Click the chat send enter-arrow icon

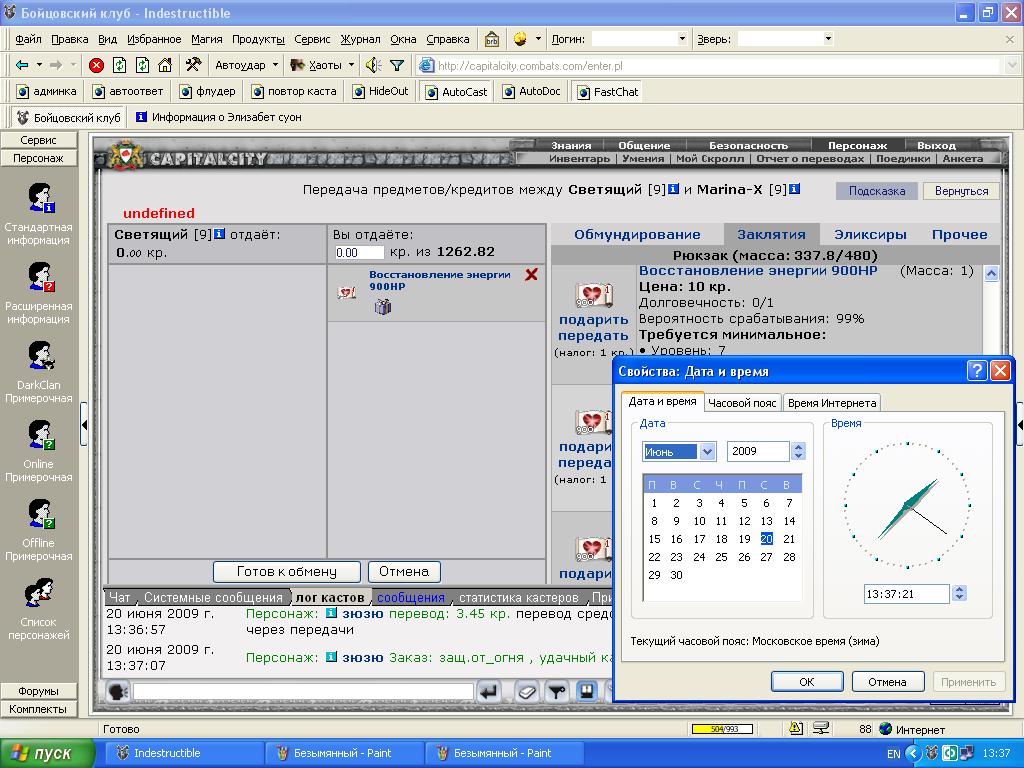tap(488, 692)
